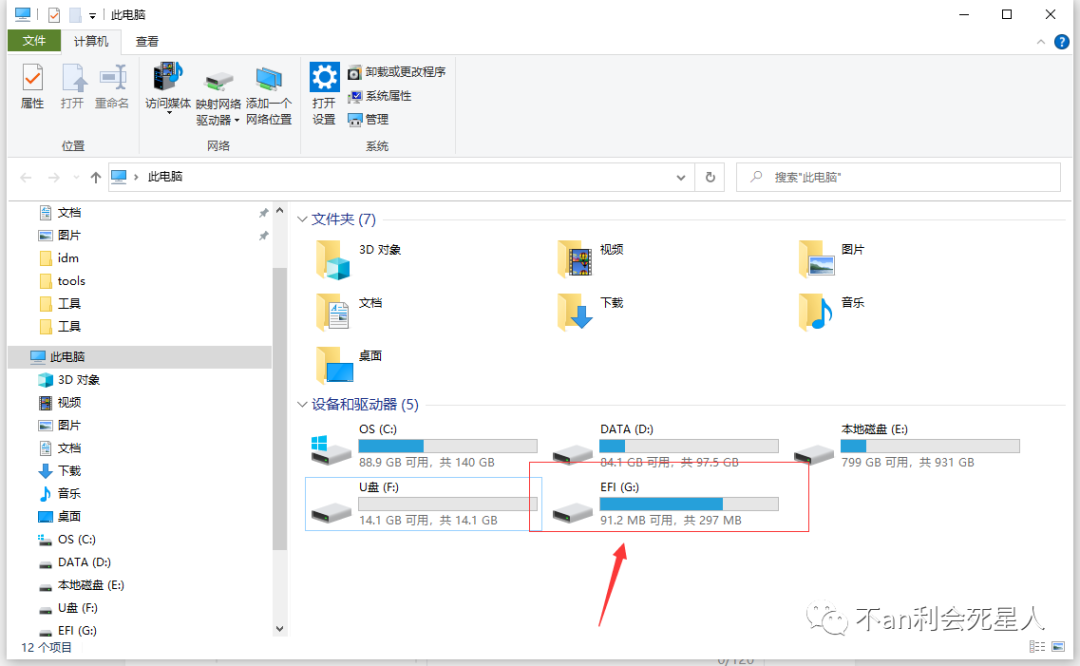The width and height of the screenshot is (1080, 666).
Task: Click navigation pane scroll down arrow
Action: 280,629
